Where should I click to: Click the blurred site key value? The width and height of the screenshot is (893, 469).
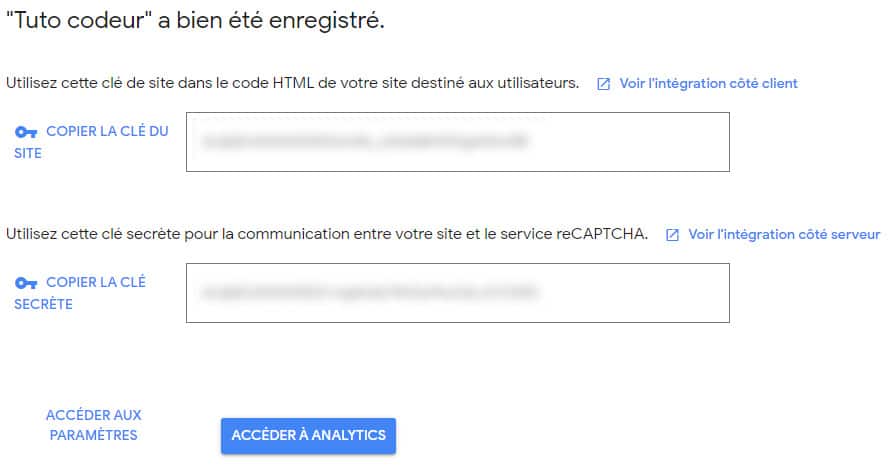pos(363,142)
